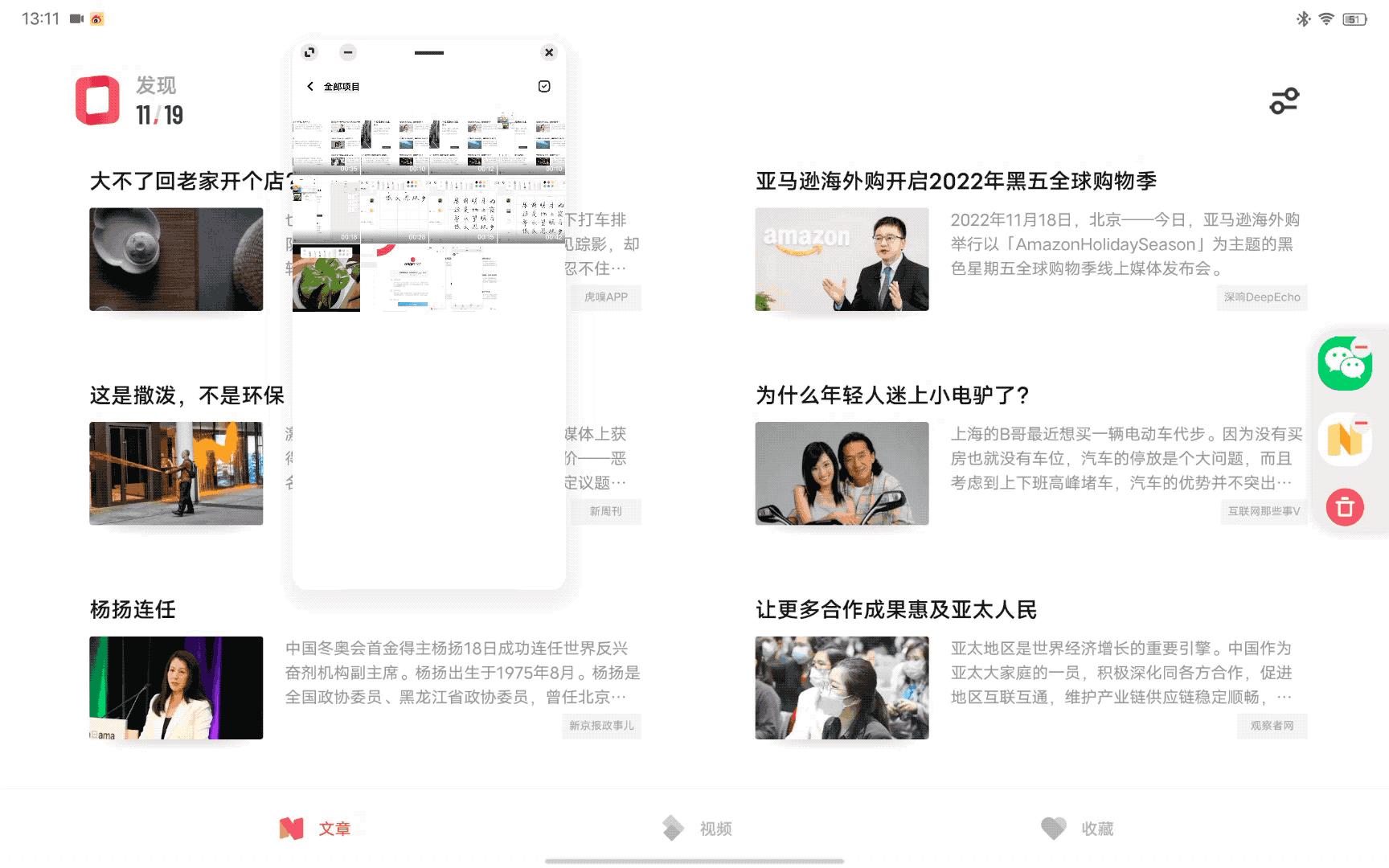The image size is (1389, 868).
Task: Tap the home gesture bar at bottom
Action: point(694,861)
